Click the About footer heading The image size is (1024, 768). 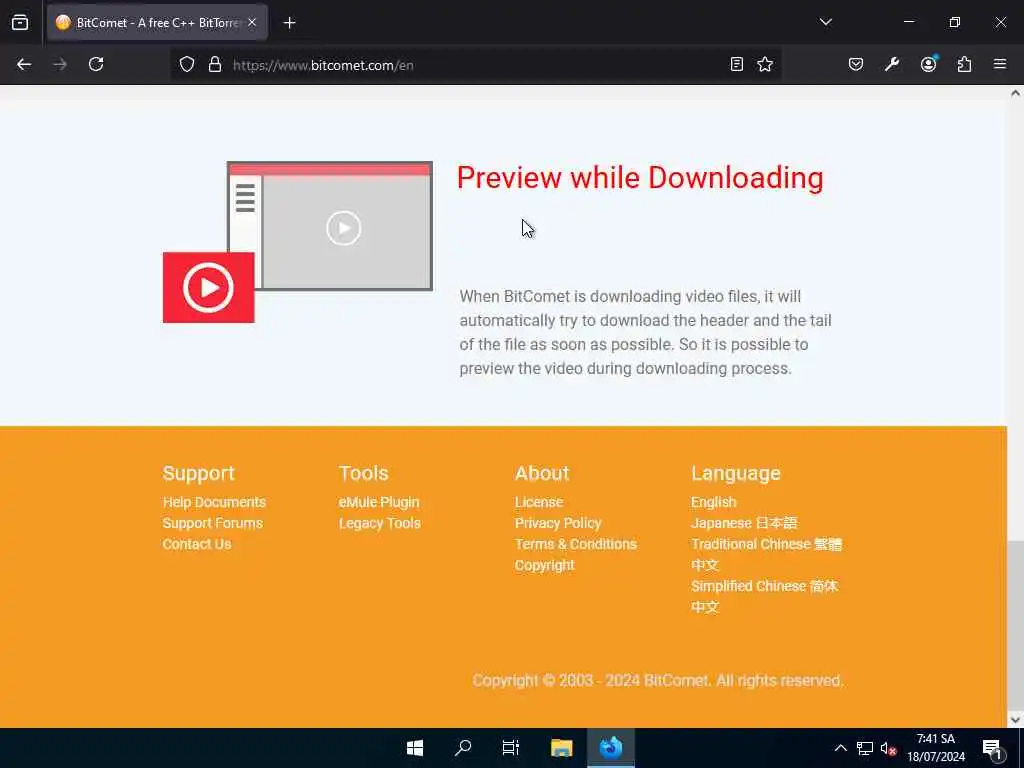pyautogui.click(x=542, y=473)
